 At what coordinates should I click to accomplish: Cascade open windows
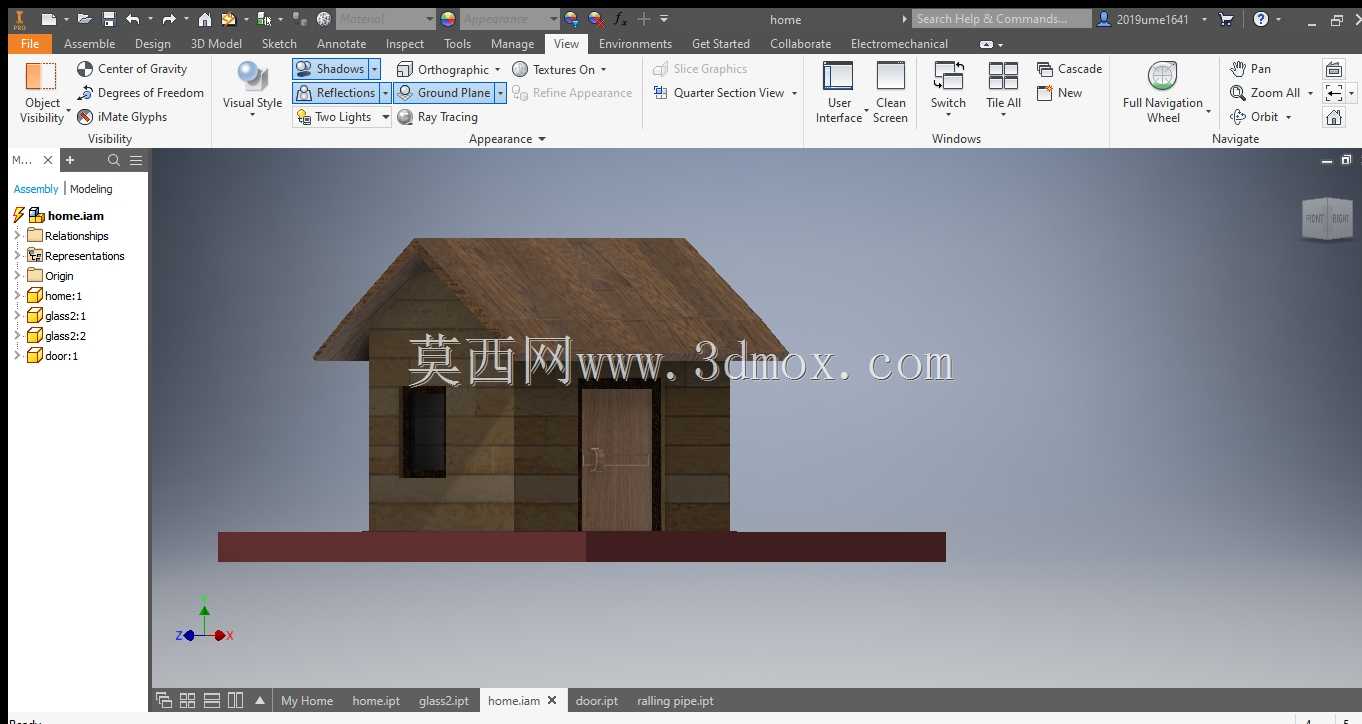tap(1069, 69)
